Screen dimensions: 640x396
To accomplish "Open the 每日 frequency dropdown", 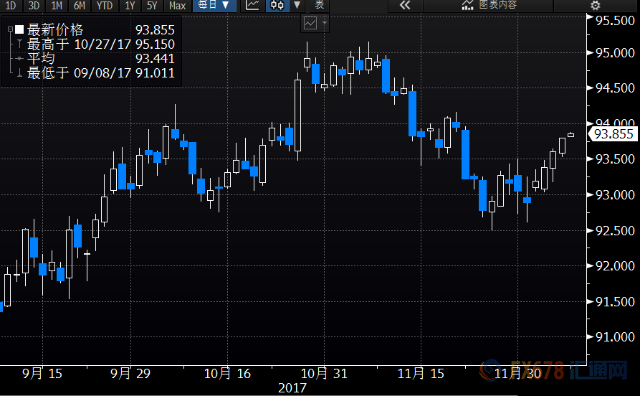I will (x=215, y=5).
